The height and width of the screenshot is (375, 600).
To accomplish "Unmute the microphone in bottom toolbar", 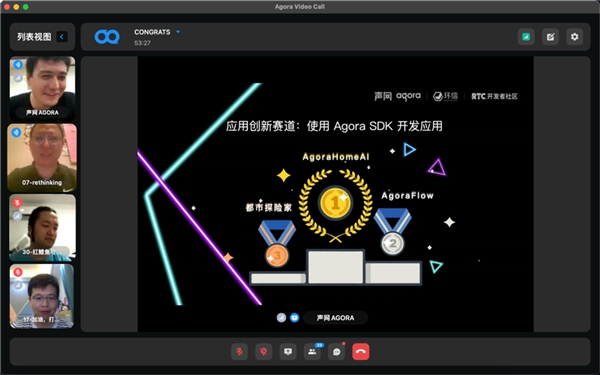I will coord(240,352).
